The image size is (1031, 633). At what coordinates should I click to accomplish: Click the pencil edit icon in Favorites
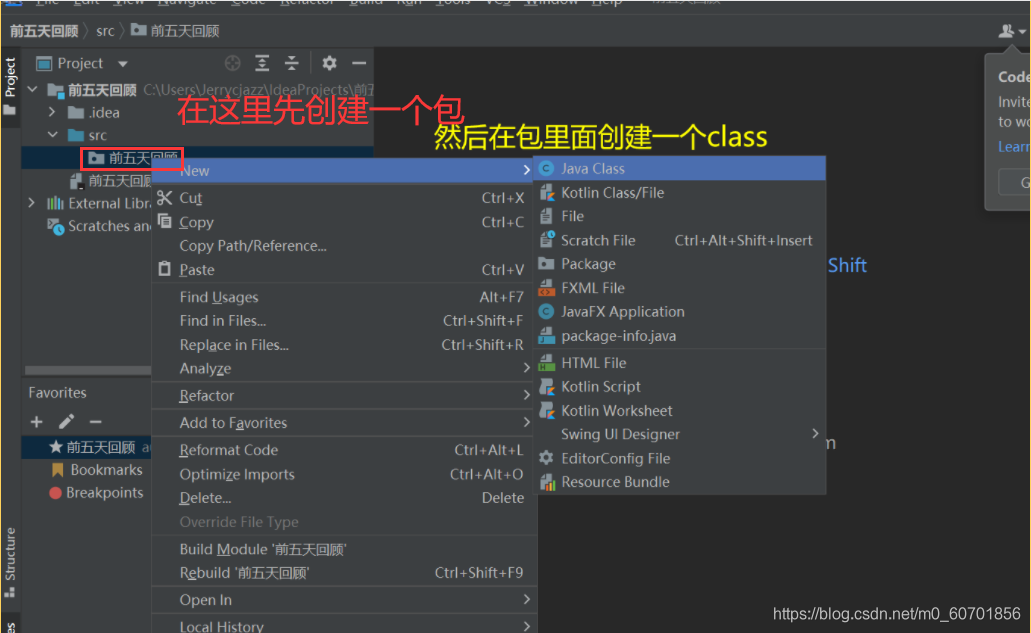[x=66, y=421]
